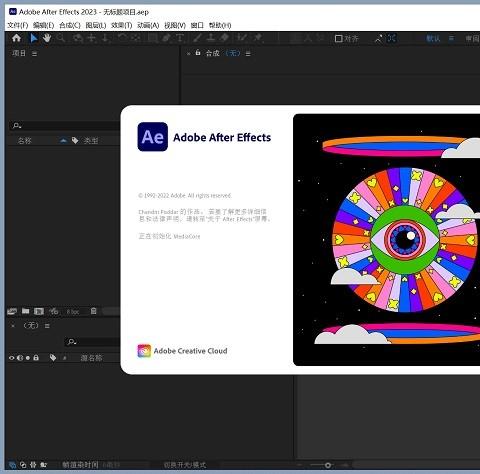Toggle the video eye column switch
The height and width of the screenshot is (474, 480).
(12, 358)
